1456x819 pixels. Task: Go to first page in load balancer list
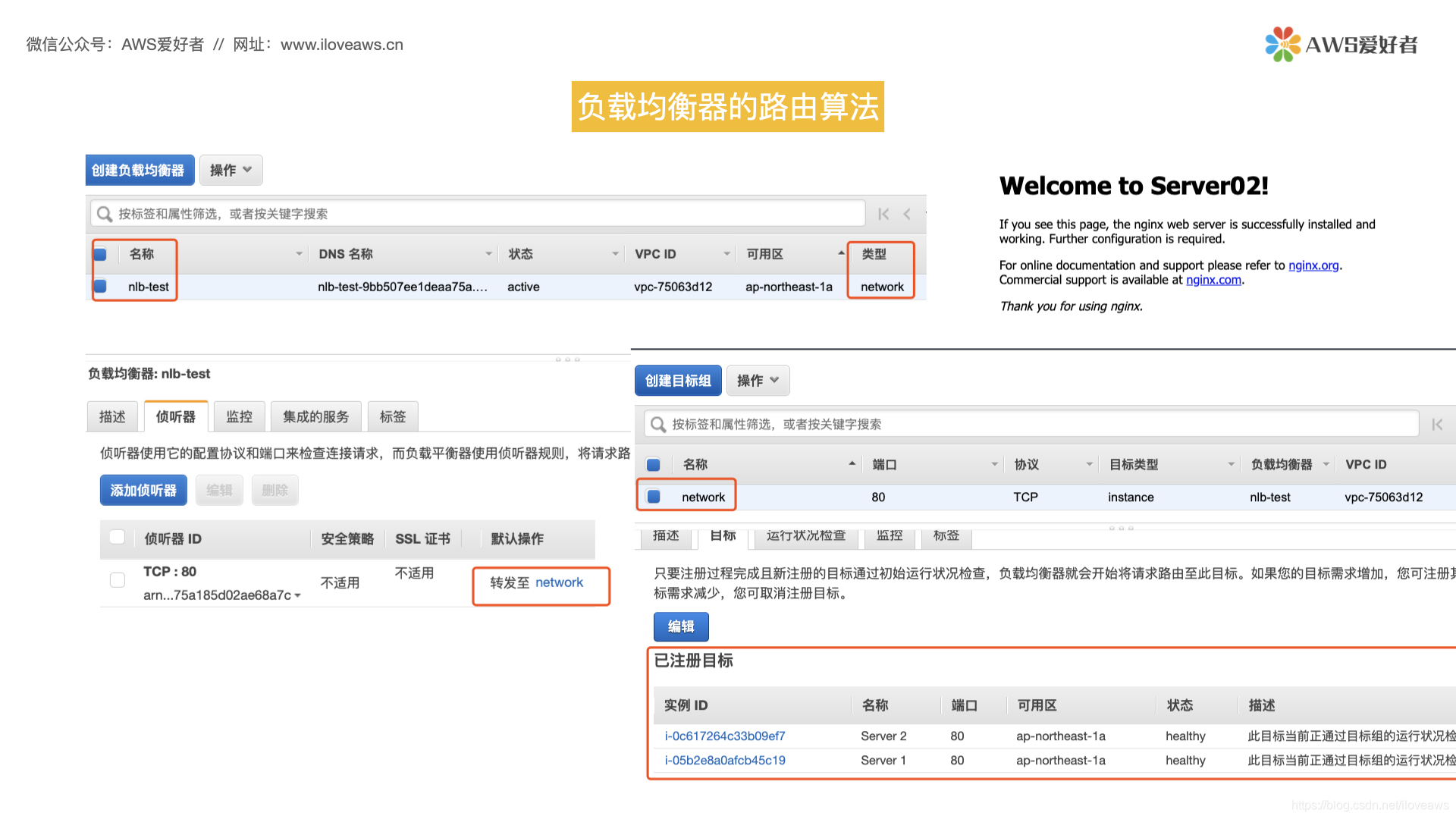[883, 214]
